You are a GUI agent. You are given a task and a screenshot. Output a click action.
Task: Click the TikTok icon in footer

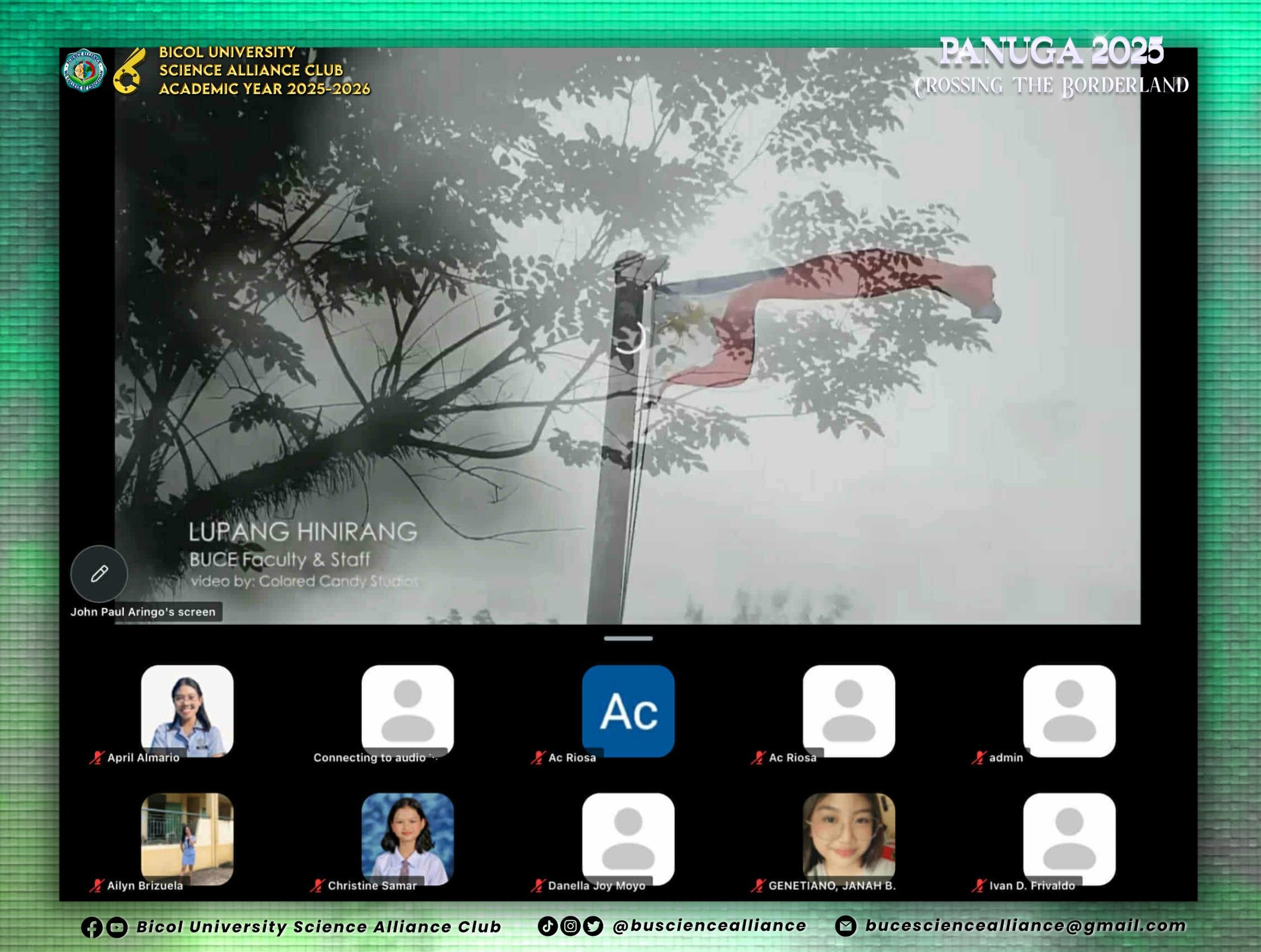(547, 926)
